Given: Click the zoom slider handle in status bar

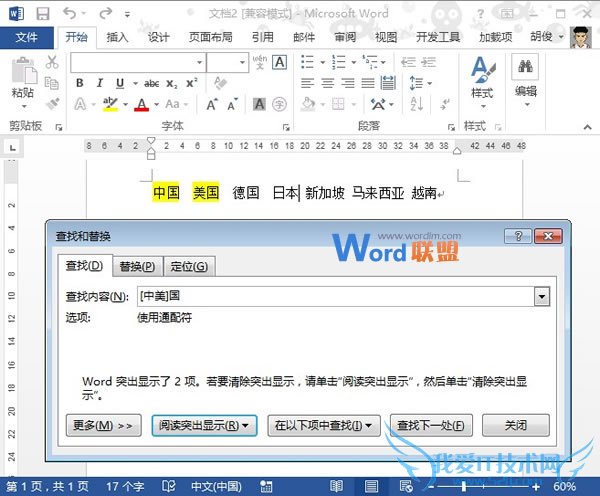Looking at the screenshot, I should click(x=463, y=486).
